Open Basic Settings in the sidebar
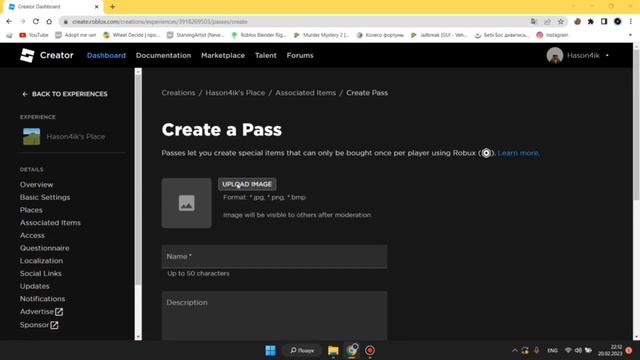The height and width of the screenshot is (360, 640). [45, 197]
